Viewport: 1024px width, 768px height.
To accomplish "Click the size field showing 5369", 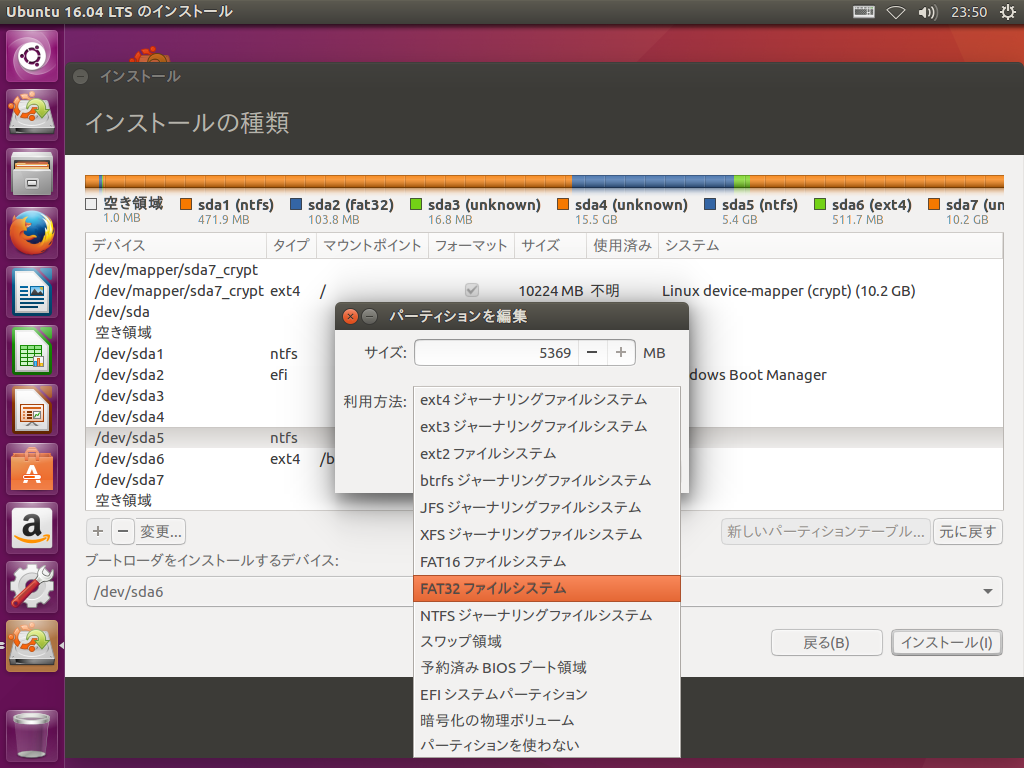I will click(x=496, y=353).
